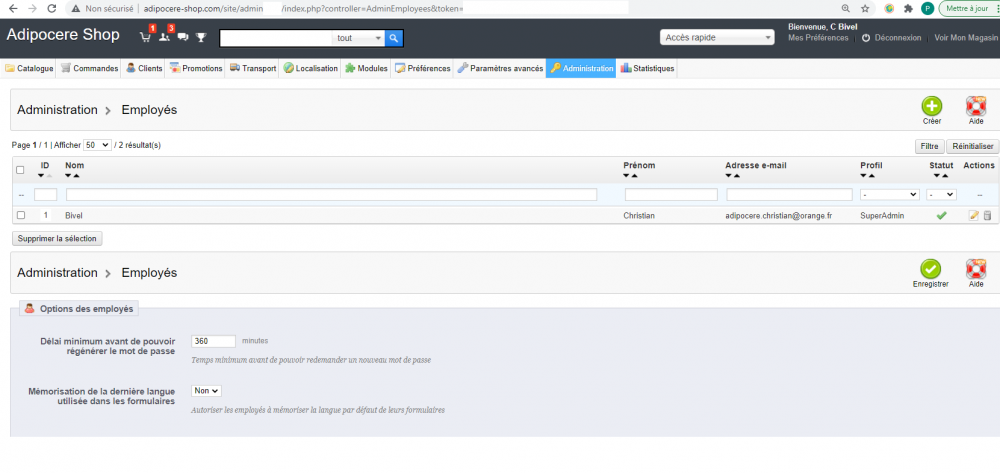The image size is (1000, 473).
Task: Tick the select-all checkbox in table header
Action: pyautogui.click(x=20, y=170)
